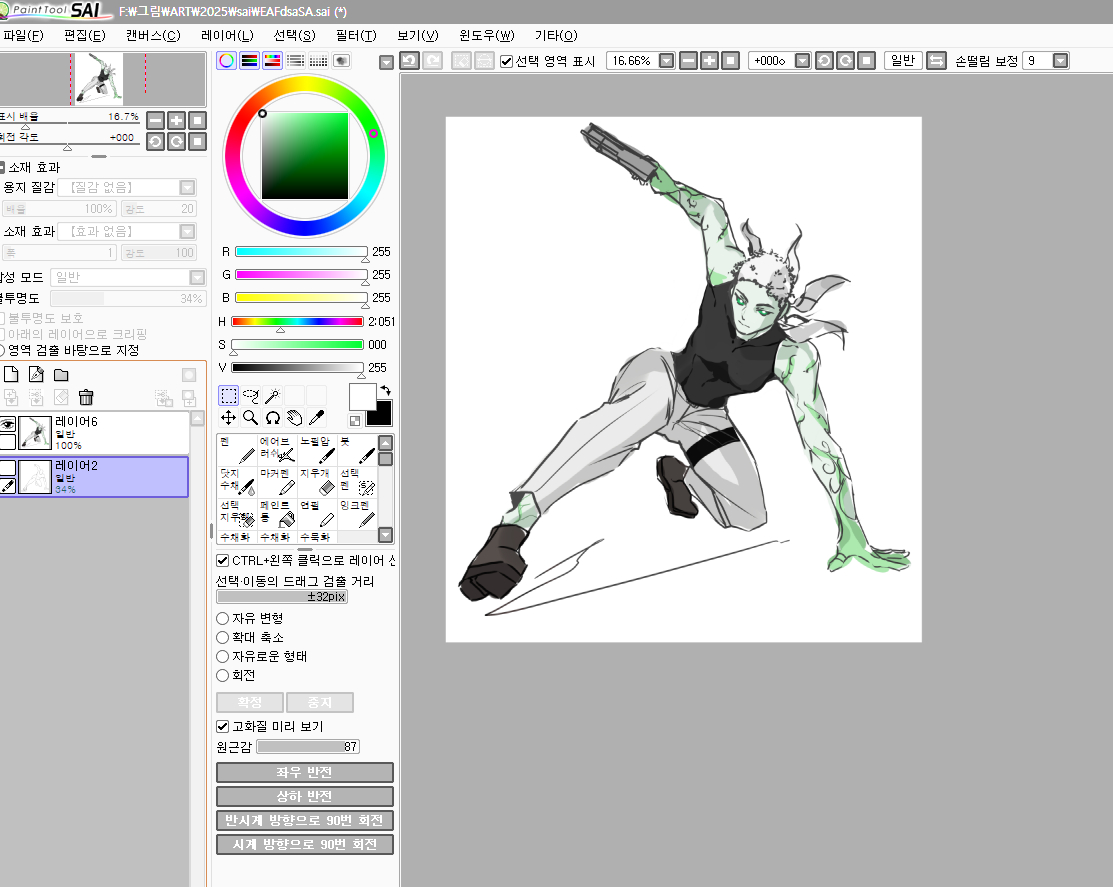This screenshot has width=1113, height=887.
Task: Expand the 합성 모드 blend mode dropdown
Action: click(x=196, y=277)
